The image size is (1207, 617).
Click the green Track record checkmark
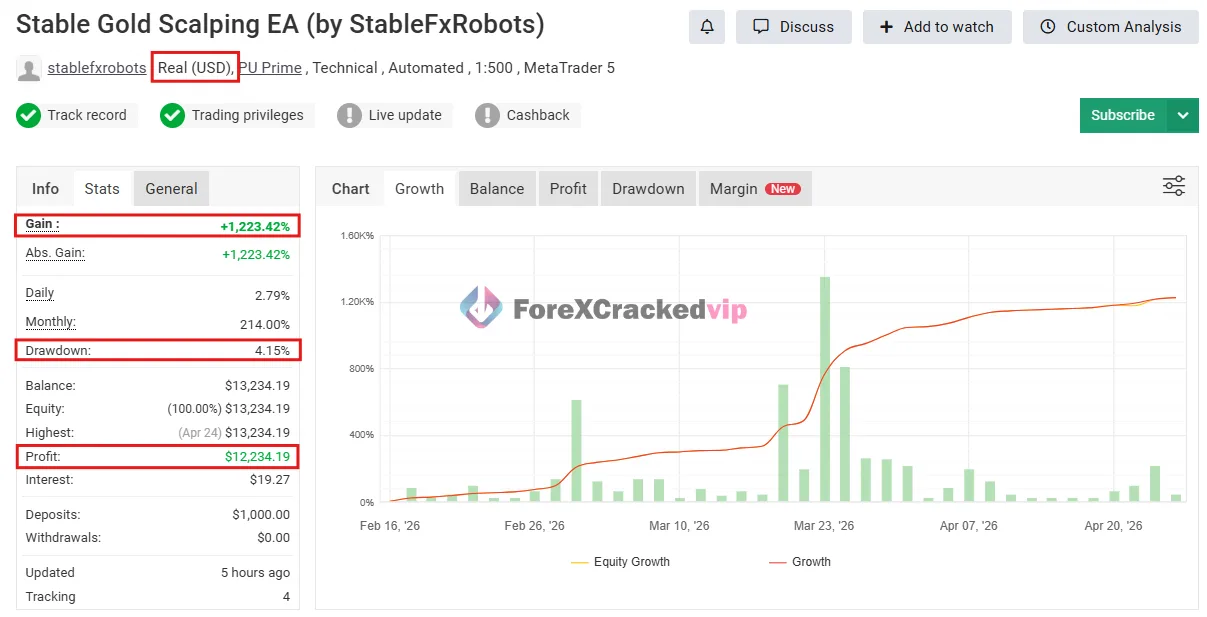tap(28, 115)
